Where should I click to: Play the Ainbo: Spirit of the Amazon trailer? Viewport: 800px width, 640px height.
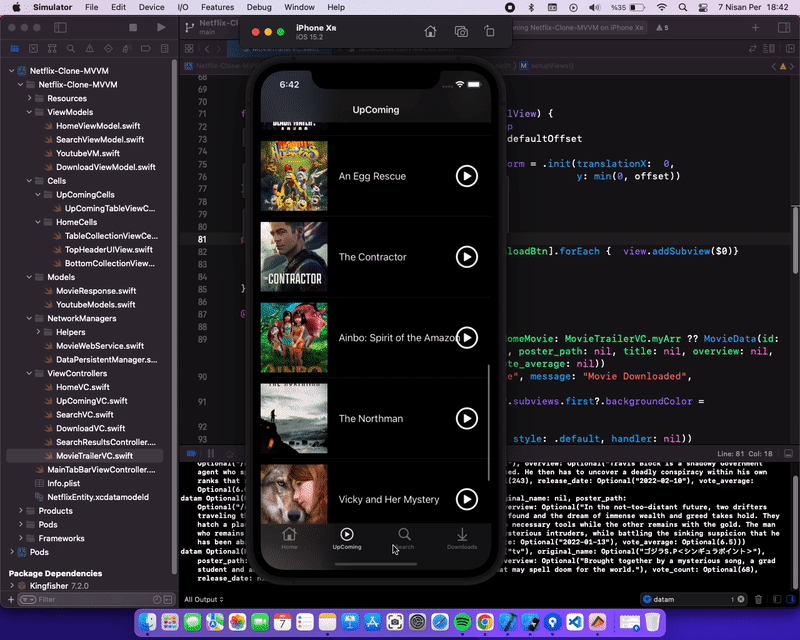tap(467, 337)
